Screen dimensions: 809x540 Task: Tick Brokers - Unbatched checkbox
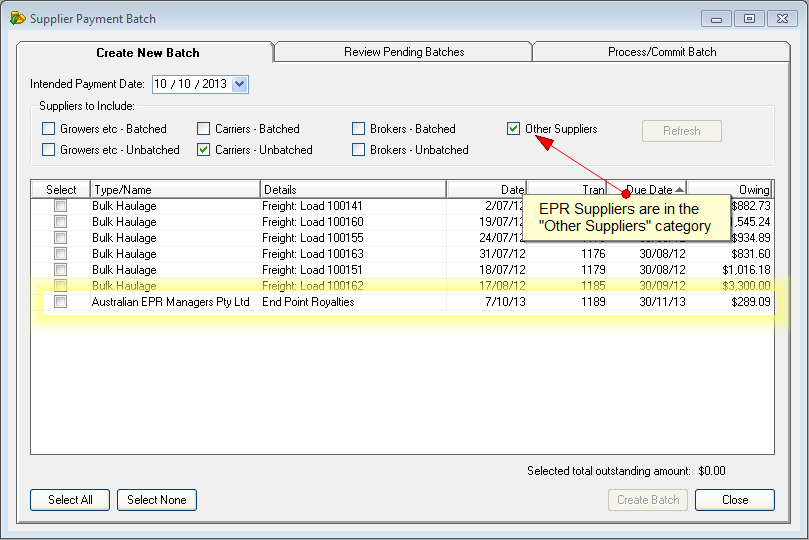tap(359, 150)
